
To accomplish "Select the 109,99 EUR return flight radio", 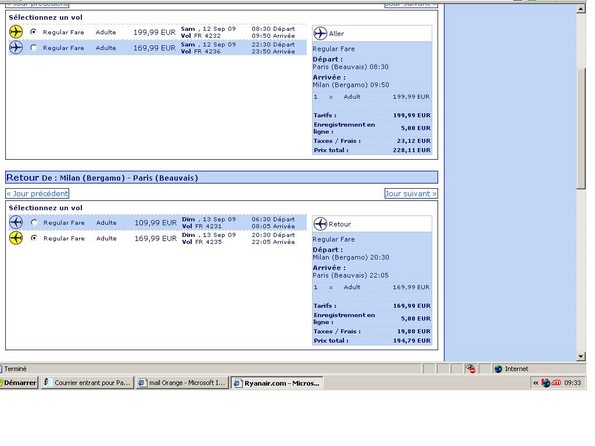I will (x=34, y=222).
